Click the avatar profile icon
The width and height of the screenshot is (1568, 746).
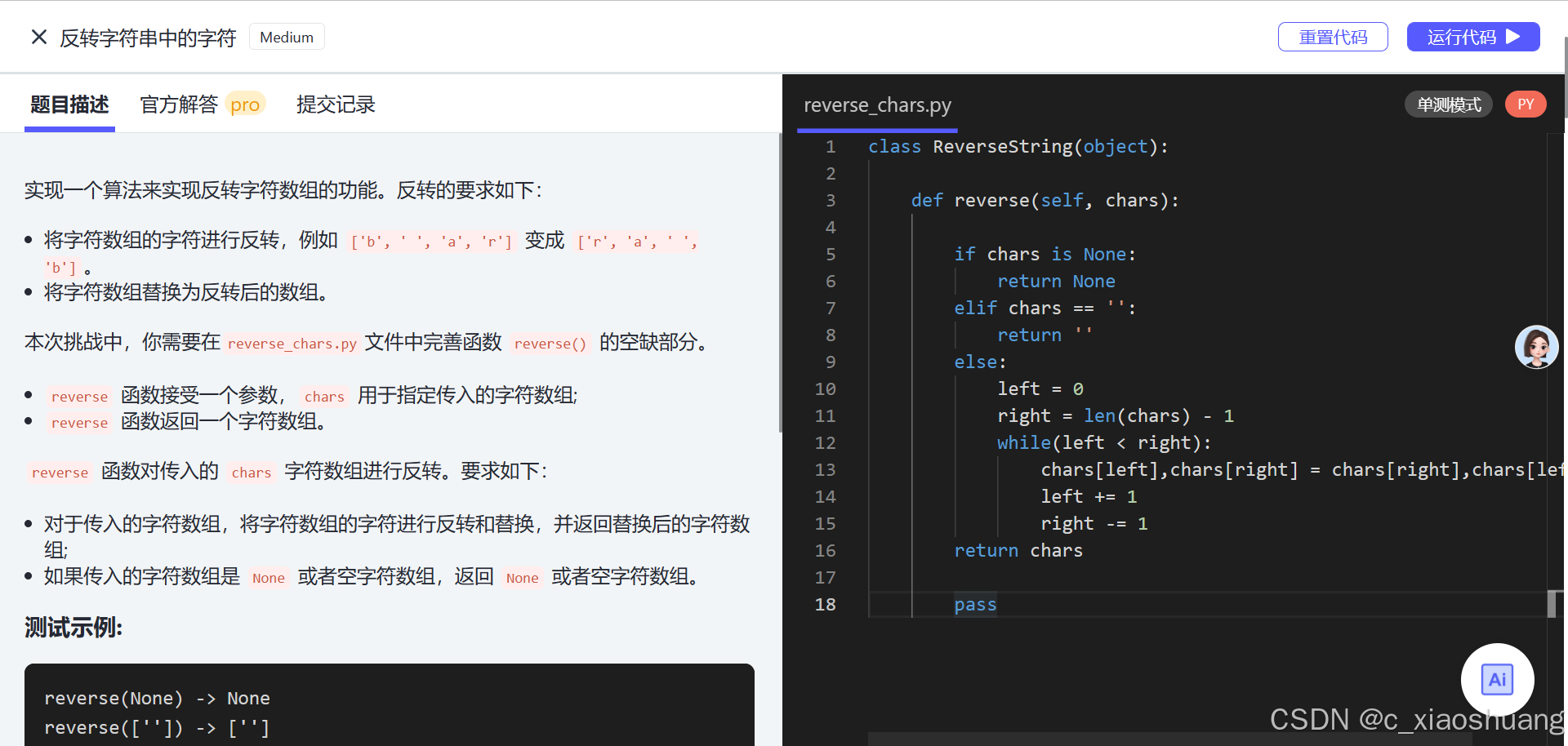tap(1537, 347)
